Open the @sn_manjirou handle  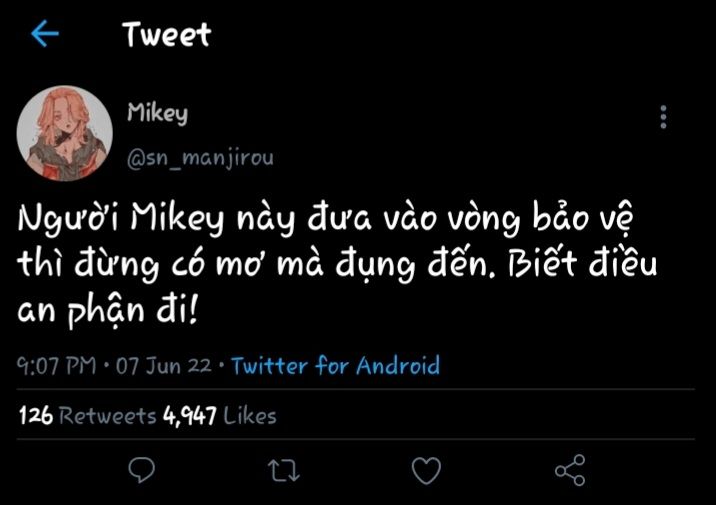199,157
